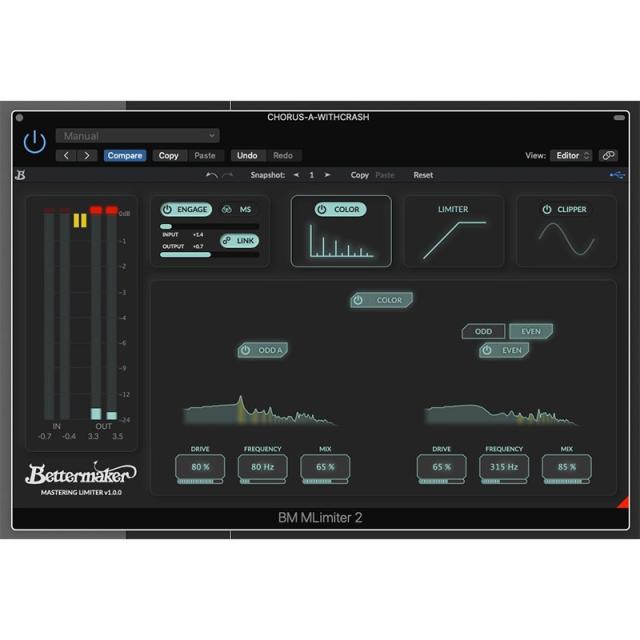The width and height of the screenshot is (640, 640).
Task: Click the FREQUENCY 315 Hz field
Action: 504,469
